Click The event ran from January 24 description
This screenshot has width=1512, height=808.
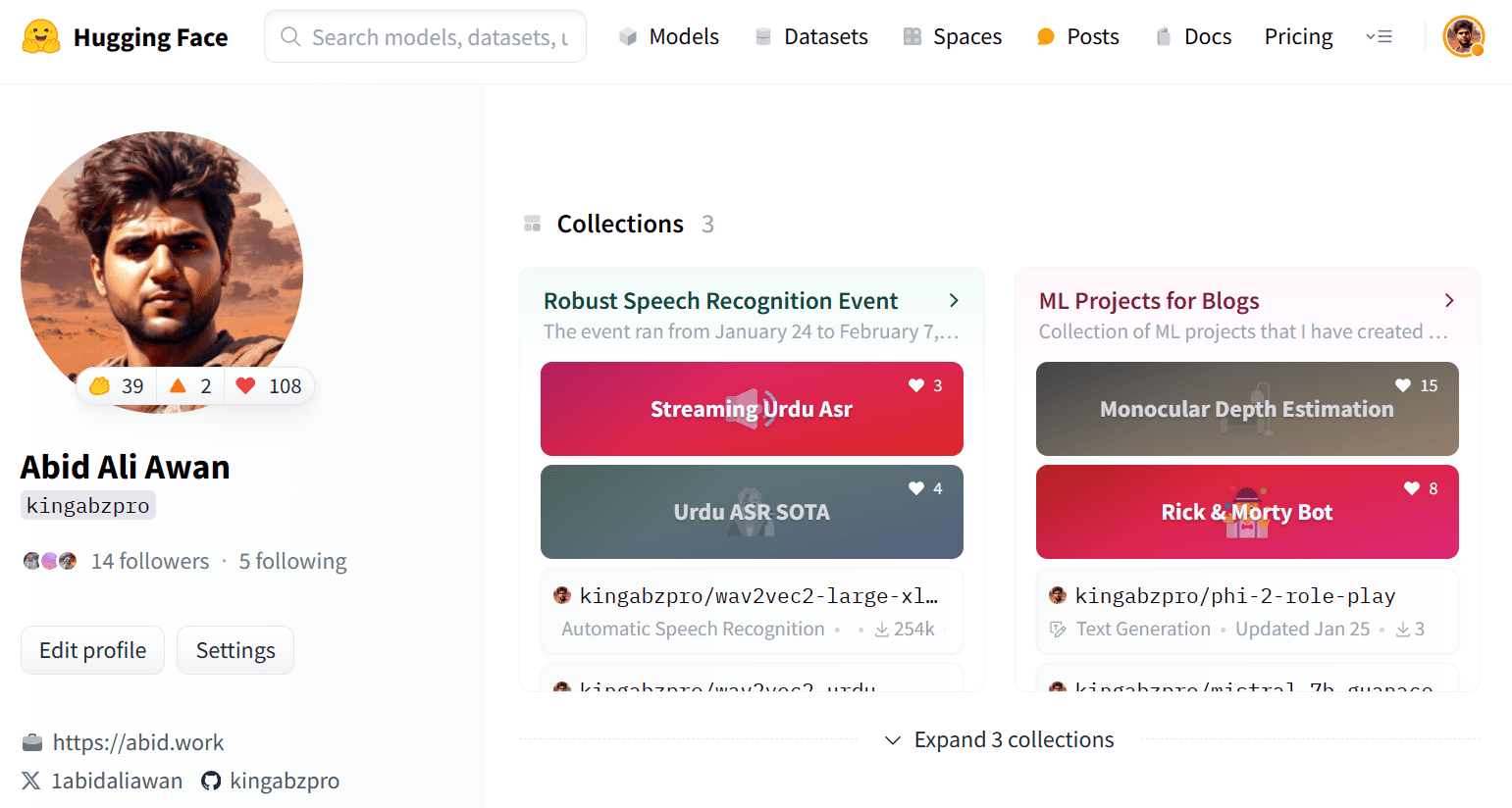coord(752,331)
